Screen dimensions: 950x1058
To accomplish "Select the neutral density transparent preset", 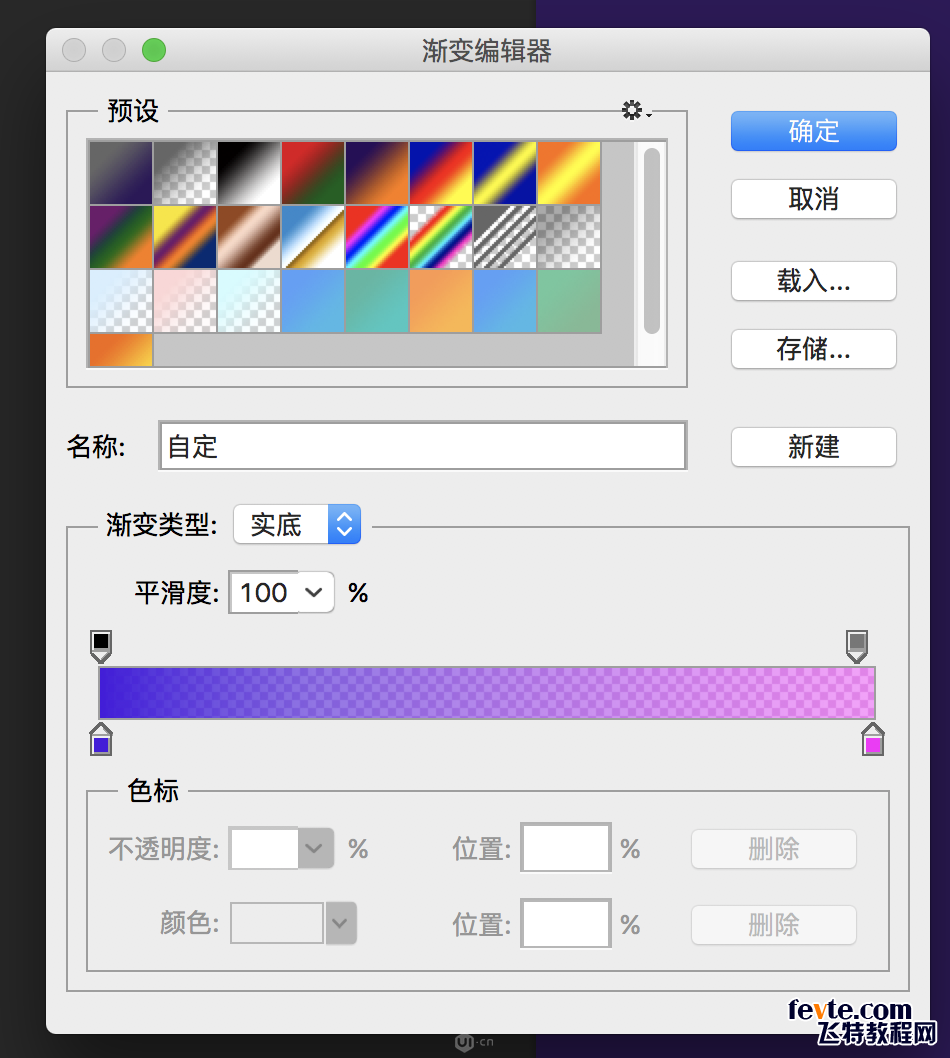I will tap(569, 237).
